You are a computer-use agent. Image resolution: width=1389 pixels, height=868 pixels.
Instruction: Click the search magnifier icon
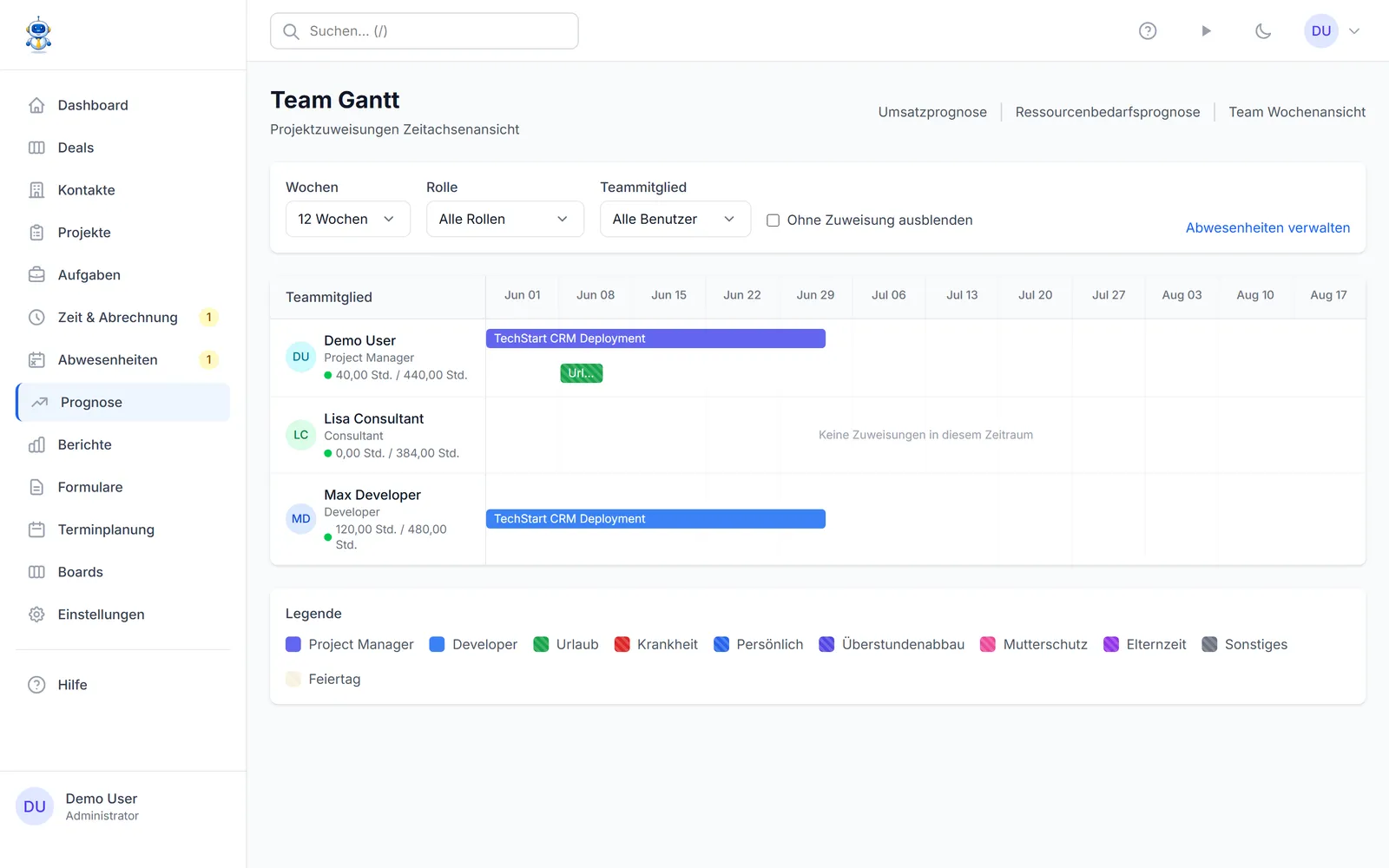click(292, 31)
